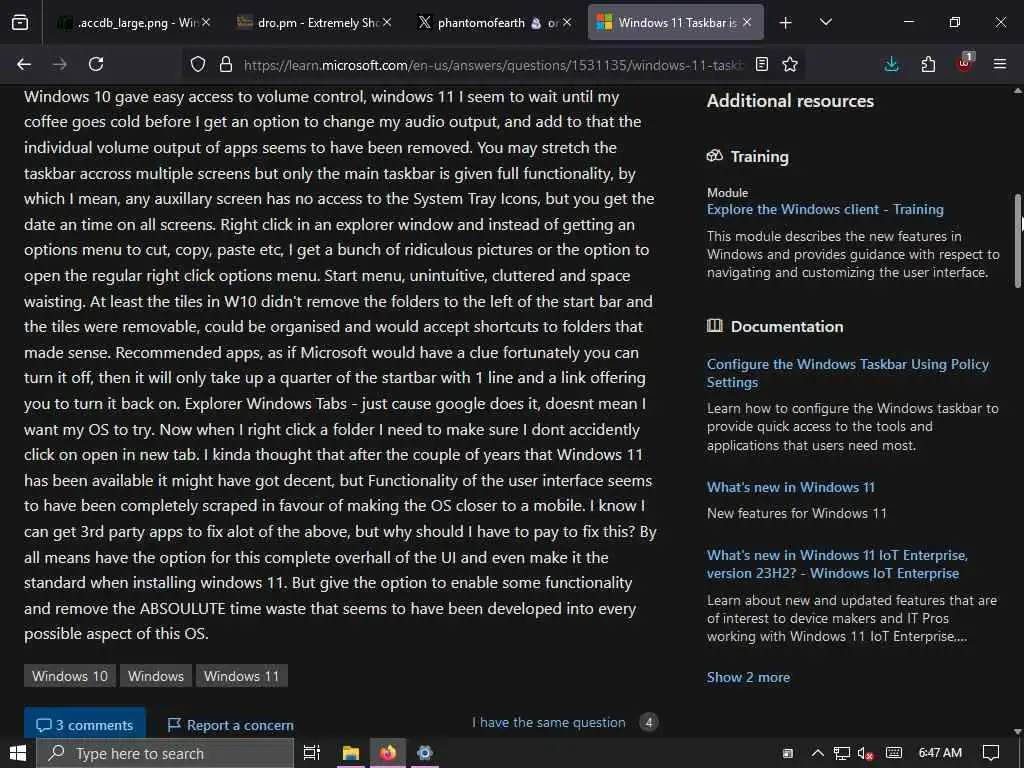
Task: Open the Windows Start menu
Action: click(18, 753)
